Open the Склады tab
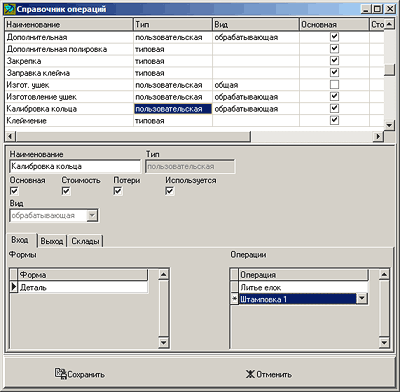This screenshot has height=392, width=400. [85, 241]
